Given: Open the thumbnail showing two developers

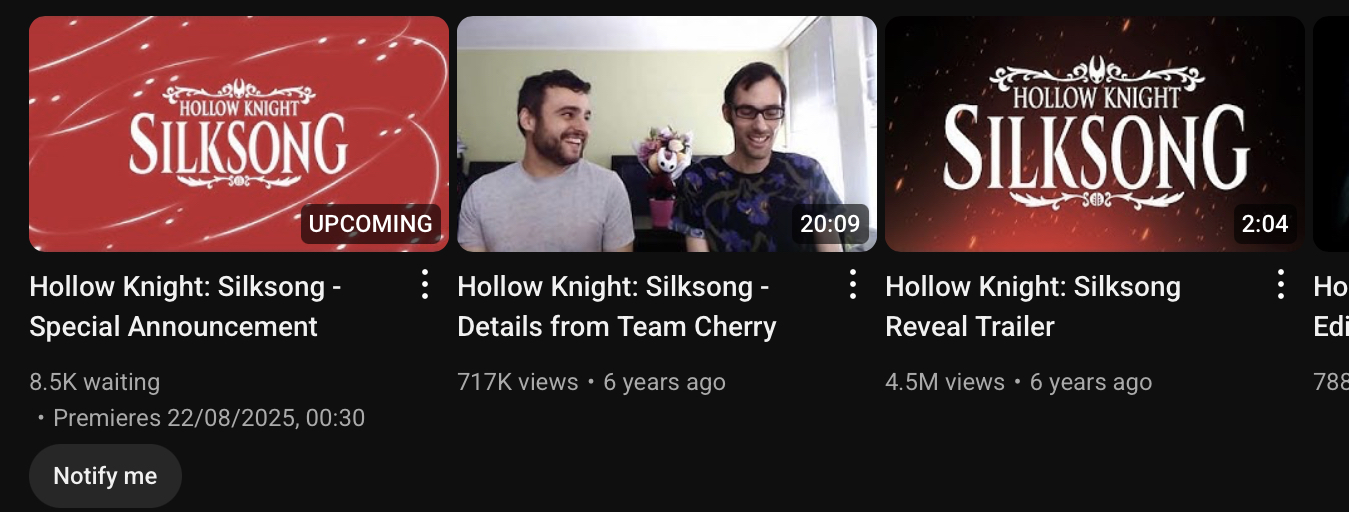Looking at the screenshot, I should [667, 134].
